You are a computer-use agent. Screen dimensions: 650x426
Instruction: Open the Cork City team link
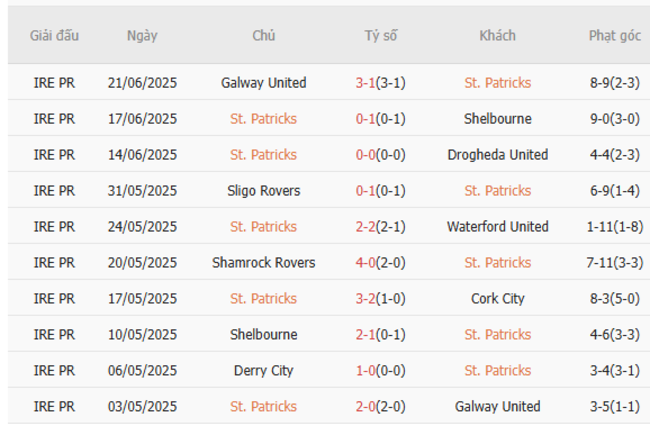pos(497,299)
